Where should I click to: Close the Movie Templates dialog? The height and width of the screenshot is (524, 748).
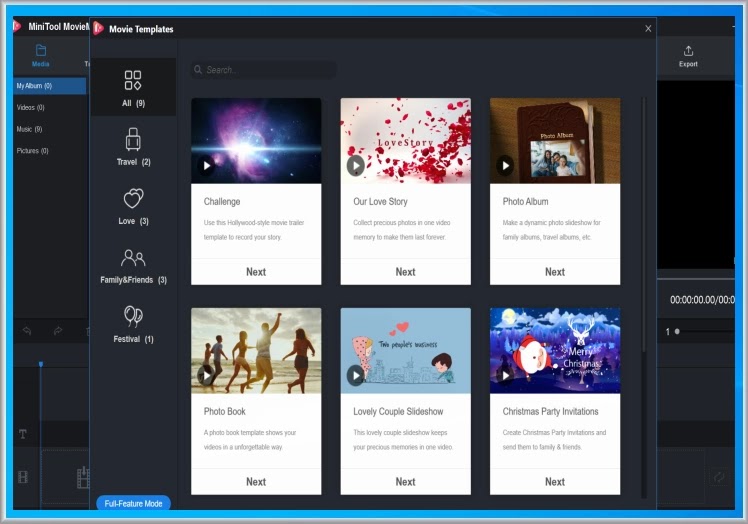point(648,29)
